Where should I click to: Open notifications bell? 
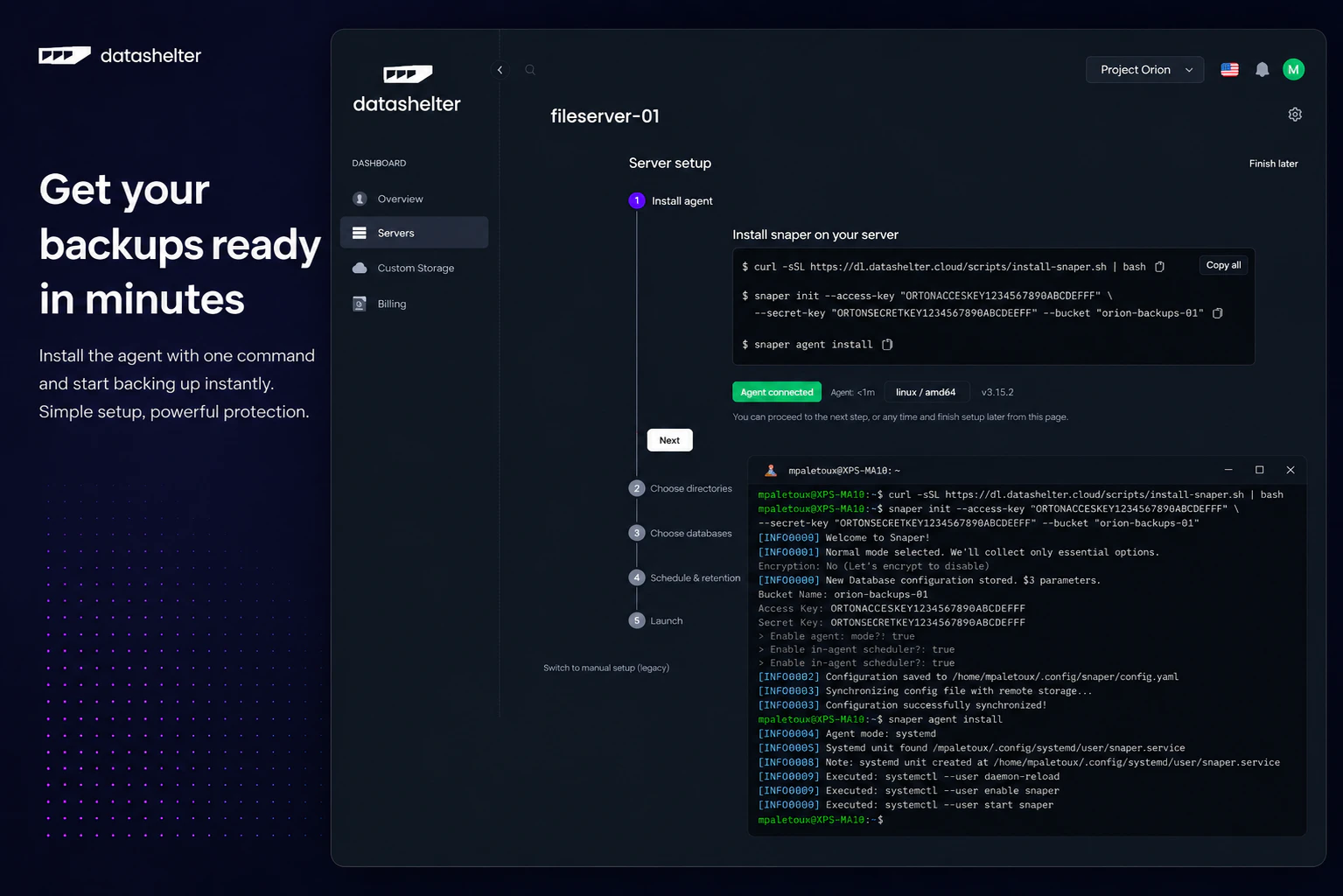pyautogui.click(x=1262, y=70)
